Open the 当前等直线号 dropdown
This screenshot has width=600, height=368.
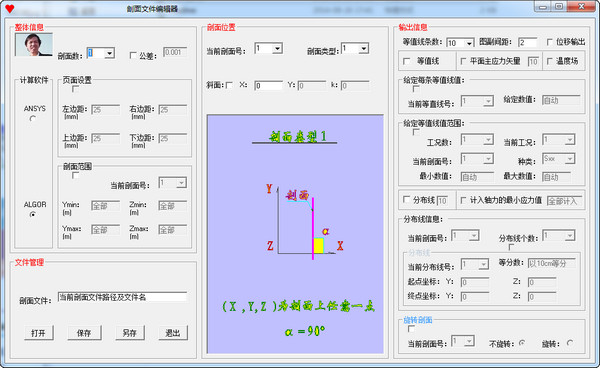[x=488, y=101]
